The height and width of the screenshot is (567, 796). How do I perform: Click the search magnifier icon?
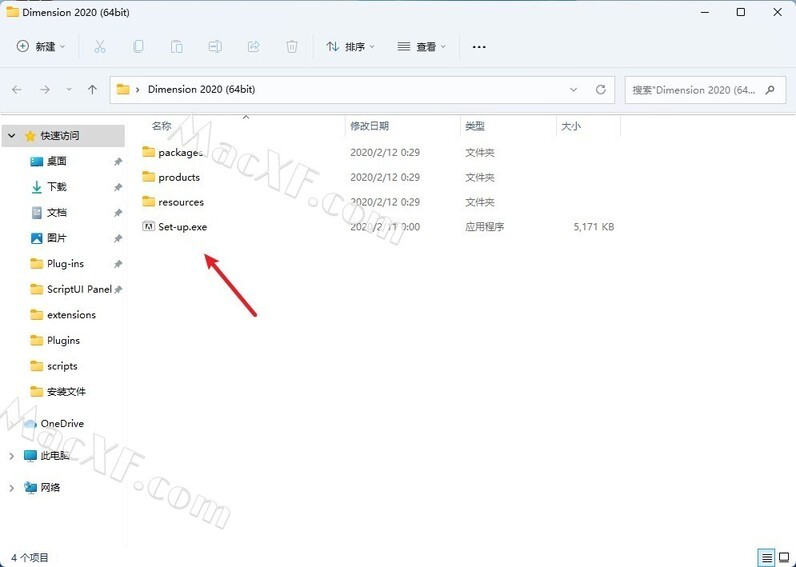point(770,90)
